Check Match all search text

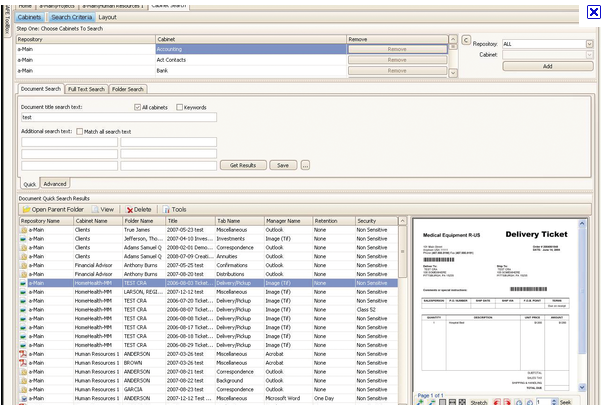[80, 131]
